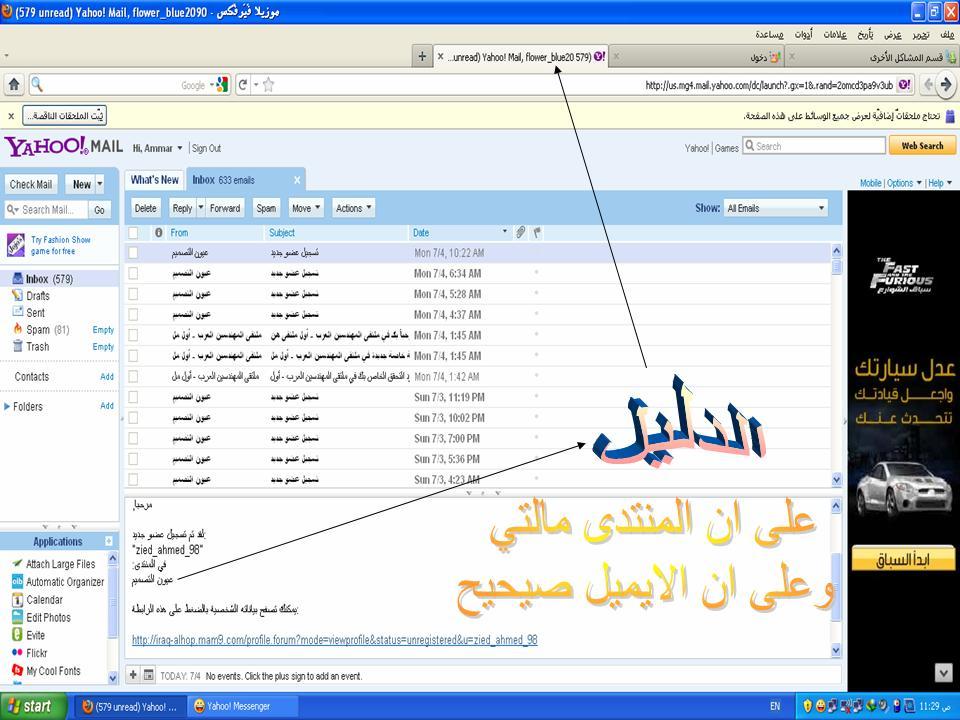Click the add event plus icon
Viewport: 960px width, 720px height.
coord(133,675)
